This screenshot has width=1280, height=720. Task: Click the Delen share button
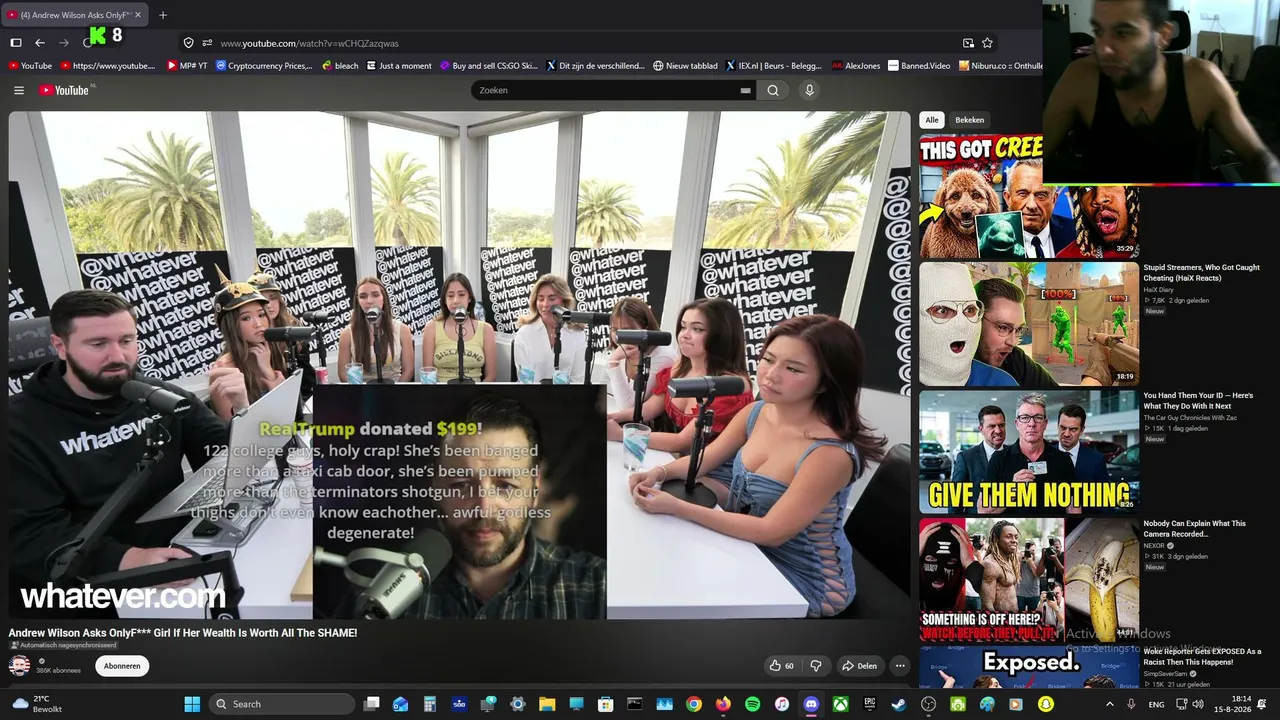click(859, 666)
